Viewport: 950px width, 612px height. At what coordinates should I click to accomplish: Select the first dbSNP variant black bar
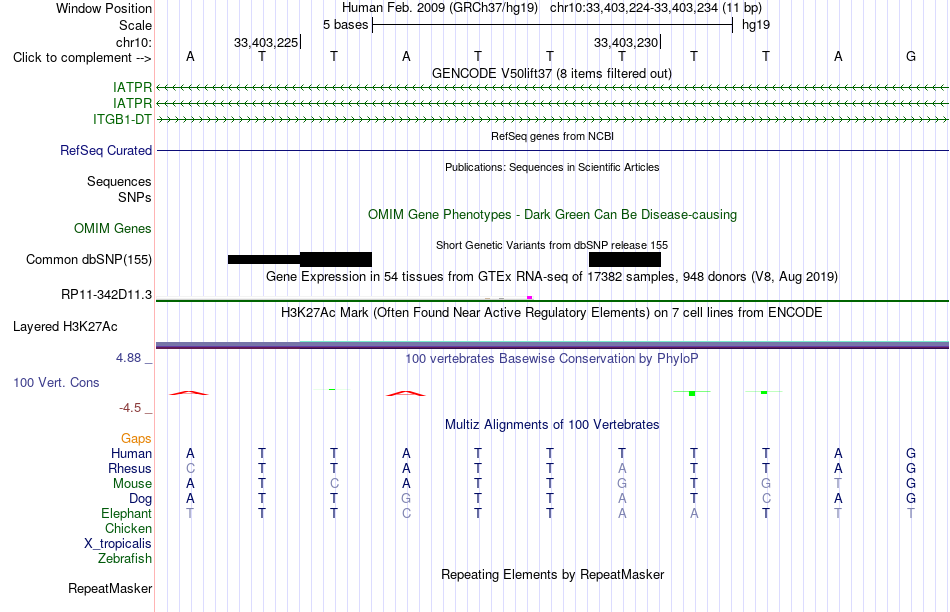click(x=300, y=259)
